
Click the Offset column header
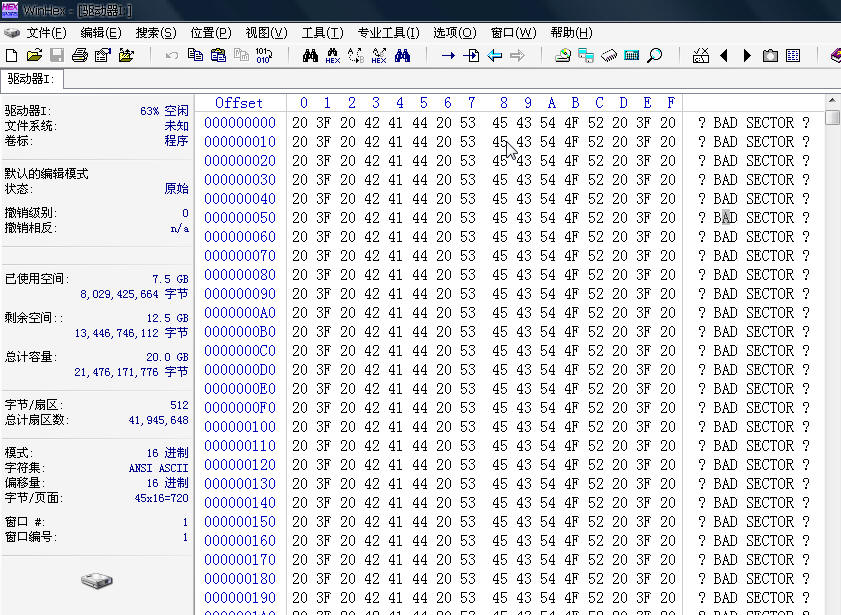click(x=239, y=103)
